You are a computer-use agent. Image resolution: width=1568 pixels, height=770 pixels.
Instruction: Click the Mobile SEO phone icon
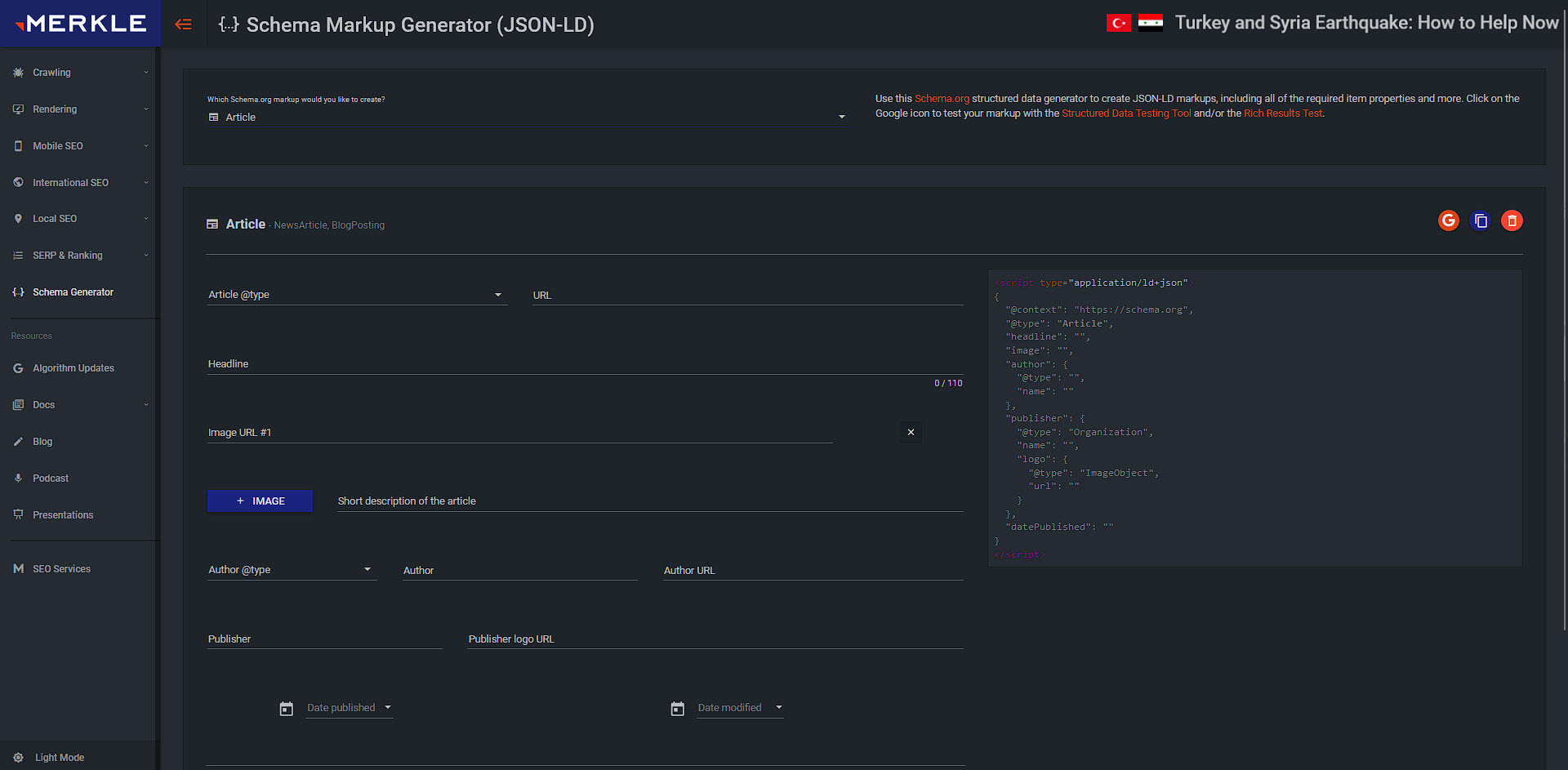18,146
